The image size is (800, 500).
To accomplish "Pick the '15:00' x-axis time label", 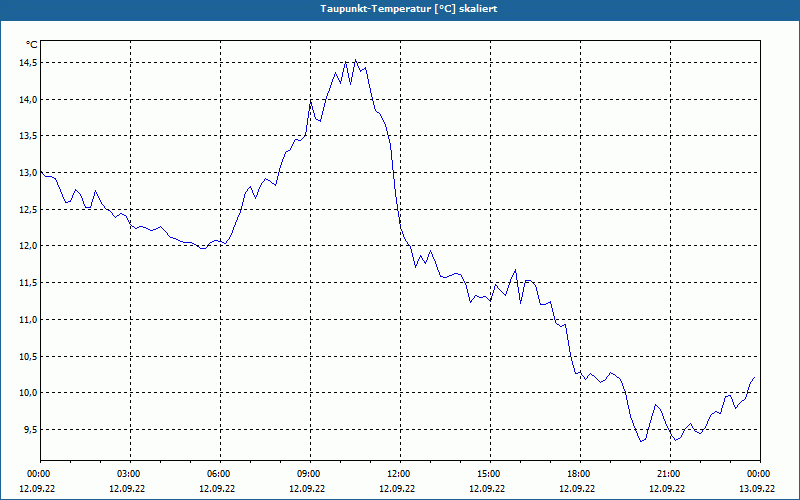I will pos(490,474).
